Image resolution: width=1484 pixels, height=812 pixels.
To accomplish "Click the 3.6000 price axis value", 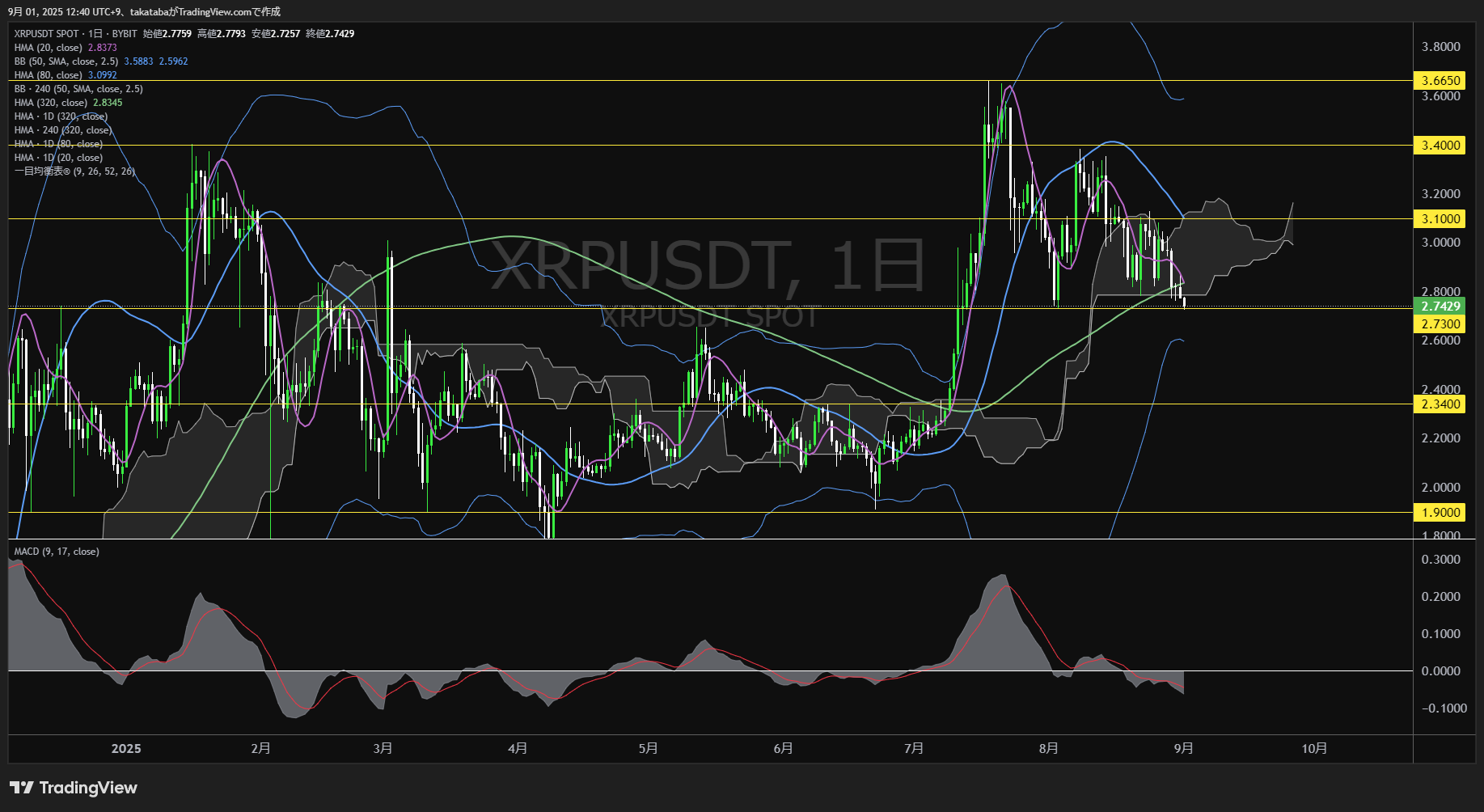I will click(1441, 95).
